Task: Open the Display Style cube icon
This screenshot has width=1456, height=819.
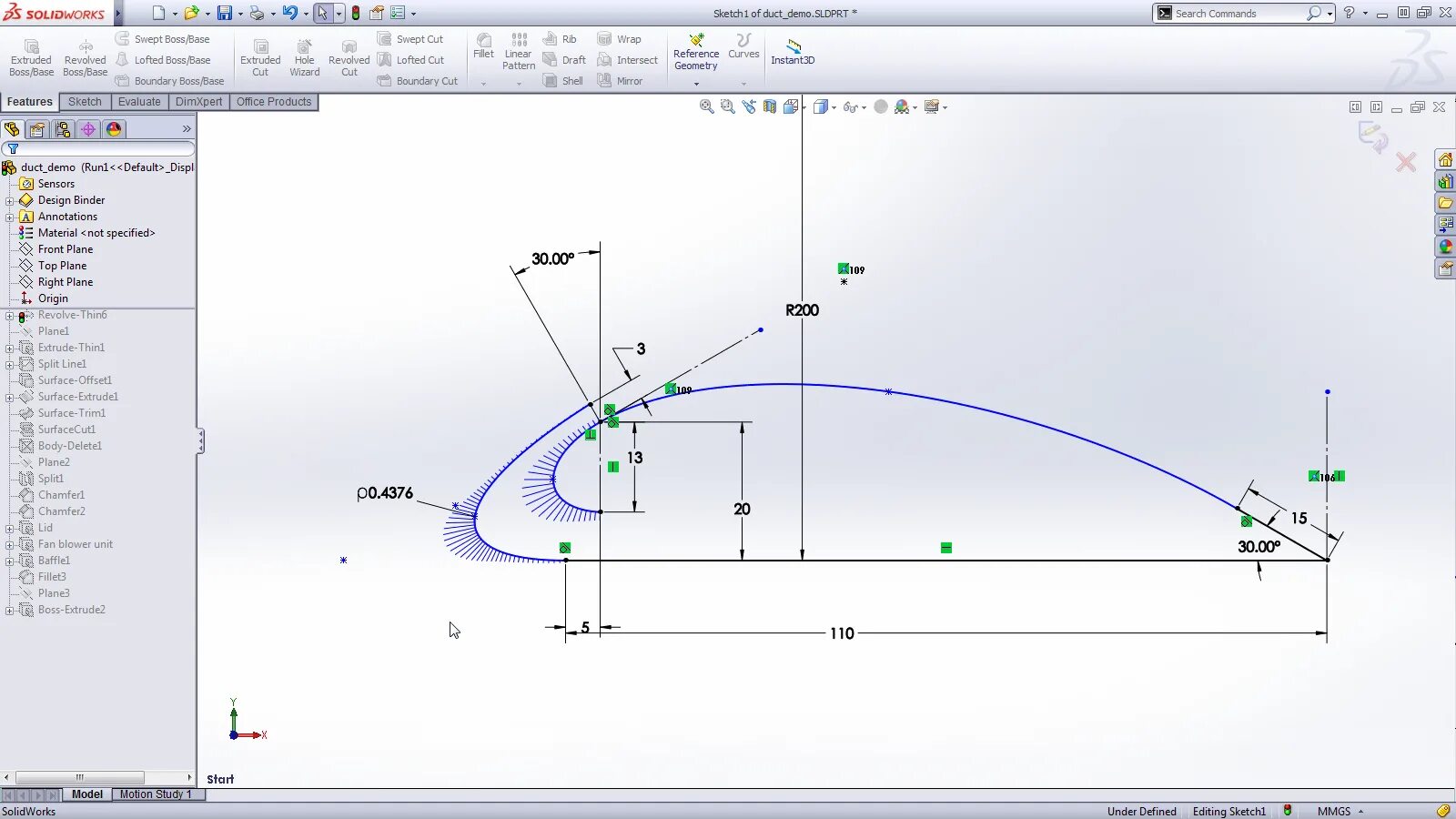Action: coord(821,106)
